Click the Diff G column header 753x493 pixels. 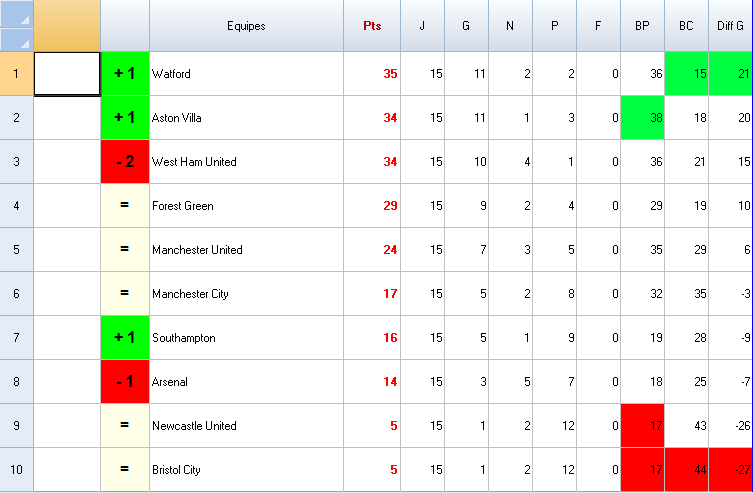[x=730, y=26]
